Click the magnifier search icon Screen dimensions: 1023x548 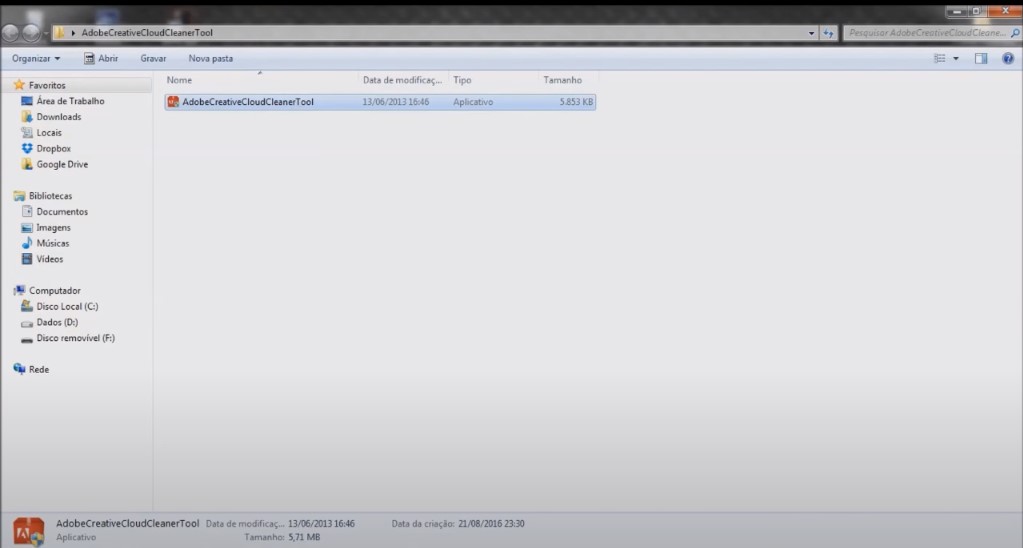1015,33
